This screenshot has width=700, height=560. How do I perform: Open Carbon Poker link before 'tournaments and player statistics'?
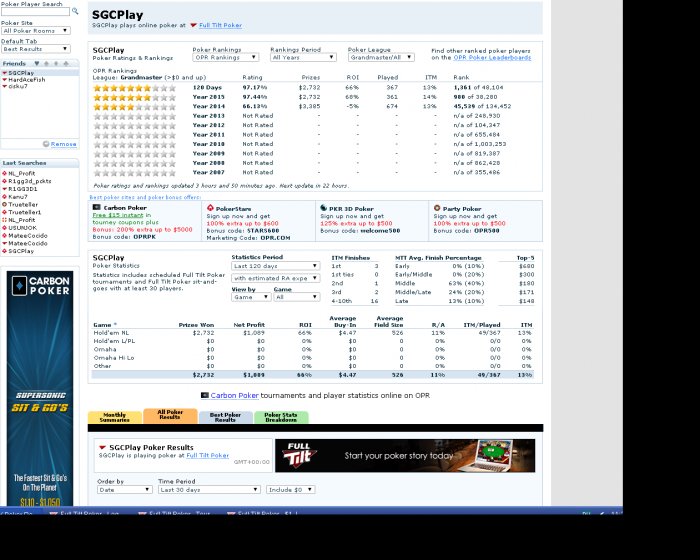coord(234,395)
